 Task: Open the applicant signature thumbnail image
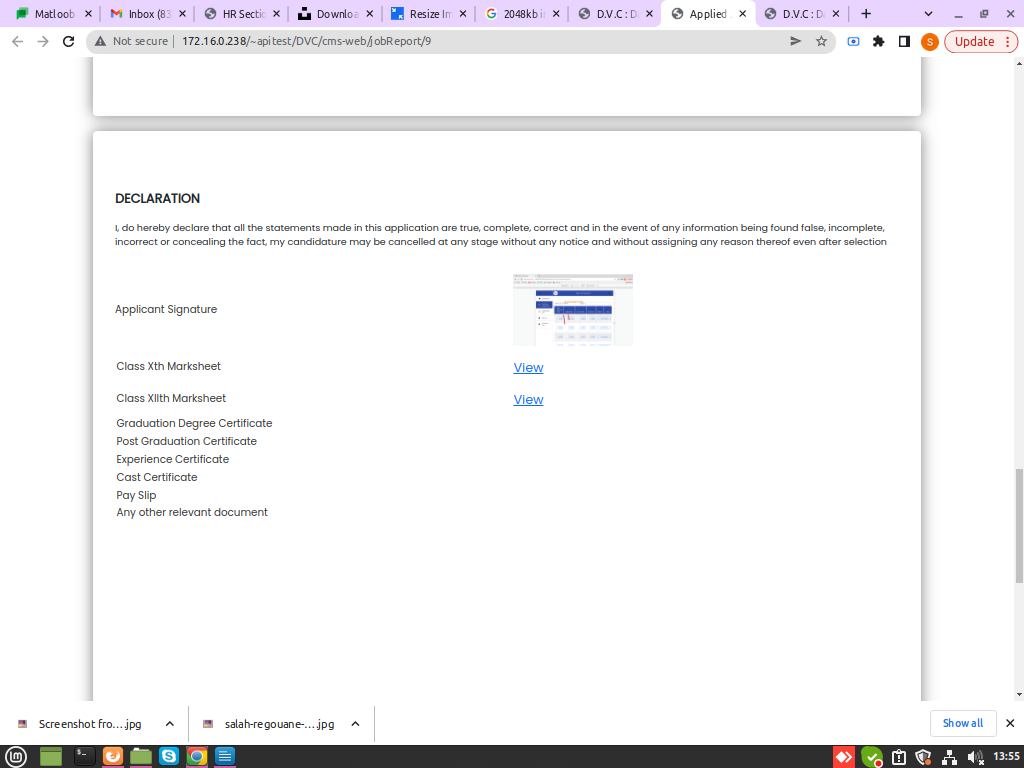572,310
